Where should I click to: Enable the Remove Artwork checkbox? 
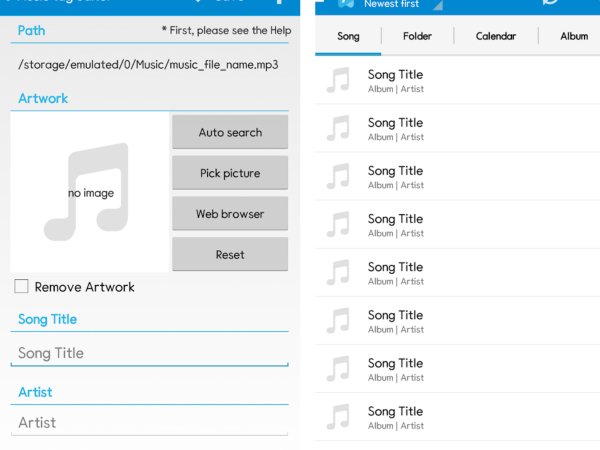pyautogui.click(x=21, y=286)
